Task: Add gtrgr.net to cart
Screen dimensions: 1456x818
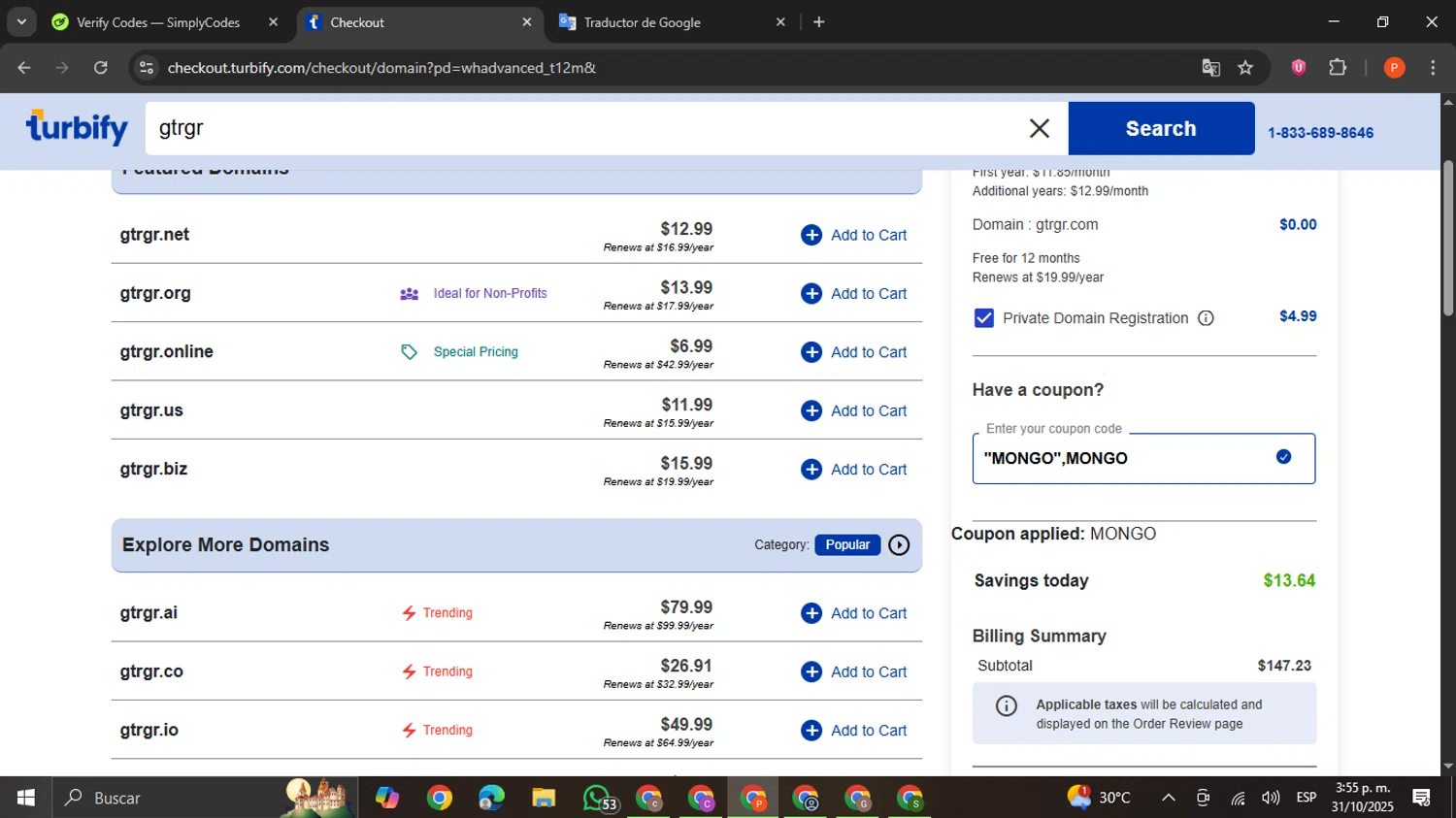Action: (x=854, y=235)
